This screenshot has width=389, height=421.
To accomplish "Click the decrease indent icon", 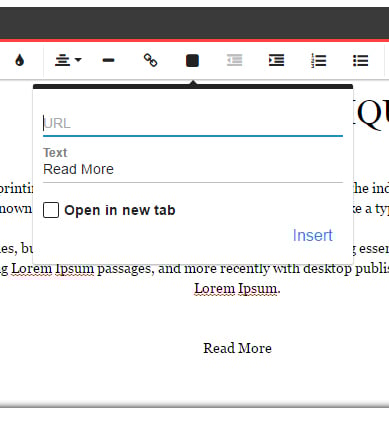I will point(234,61).
